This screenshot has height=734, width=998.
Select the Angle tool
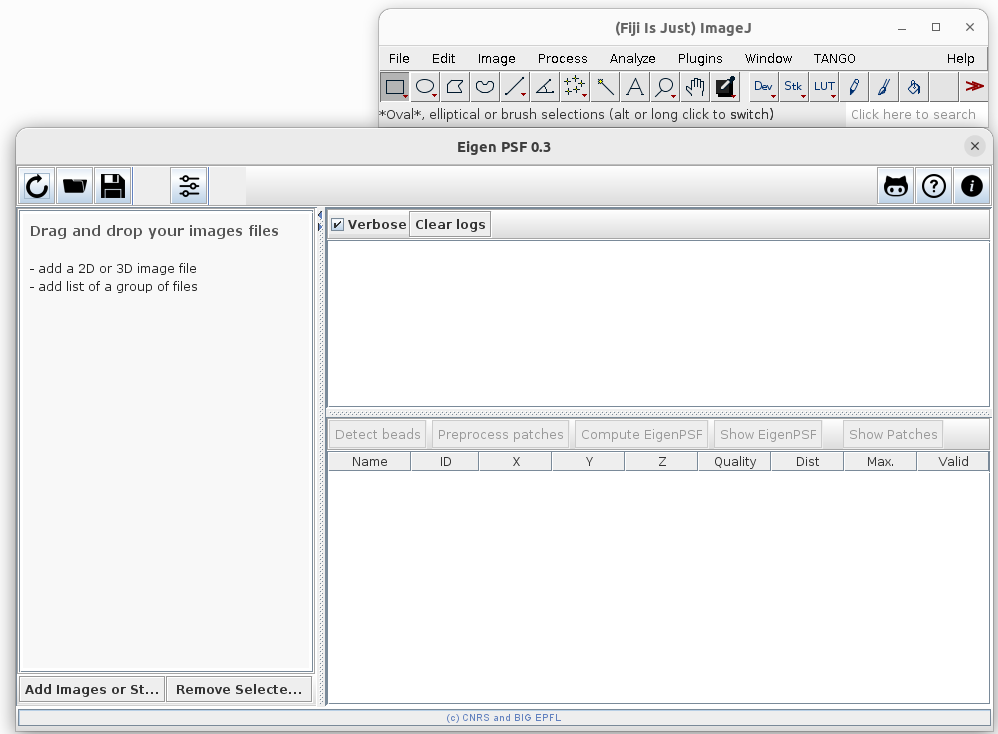(544, 87)
